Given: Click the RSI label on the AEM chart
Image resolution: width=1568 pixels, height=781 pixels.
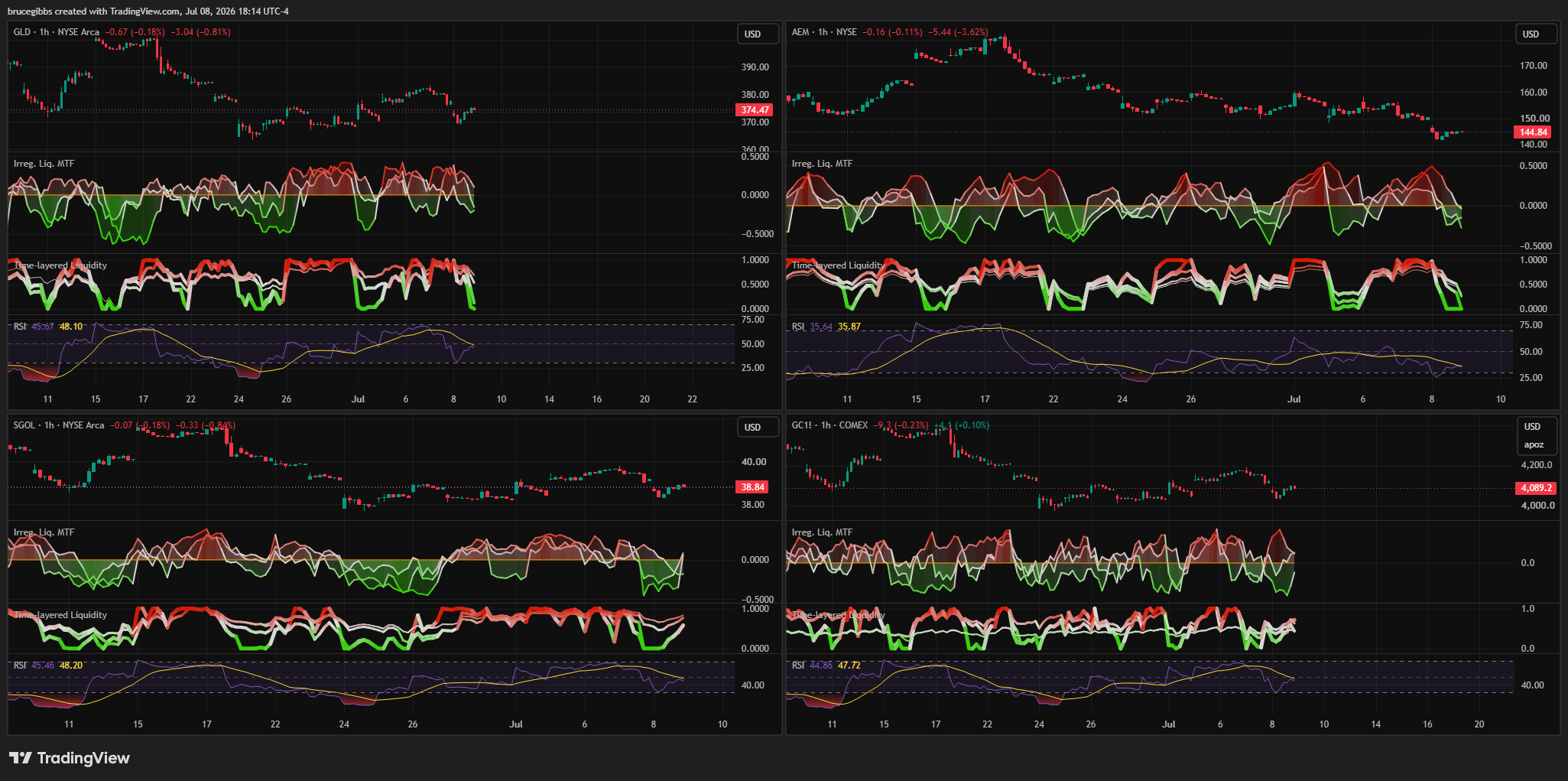Looking at the screenshot, I should (x=798, y=327).
